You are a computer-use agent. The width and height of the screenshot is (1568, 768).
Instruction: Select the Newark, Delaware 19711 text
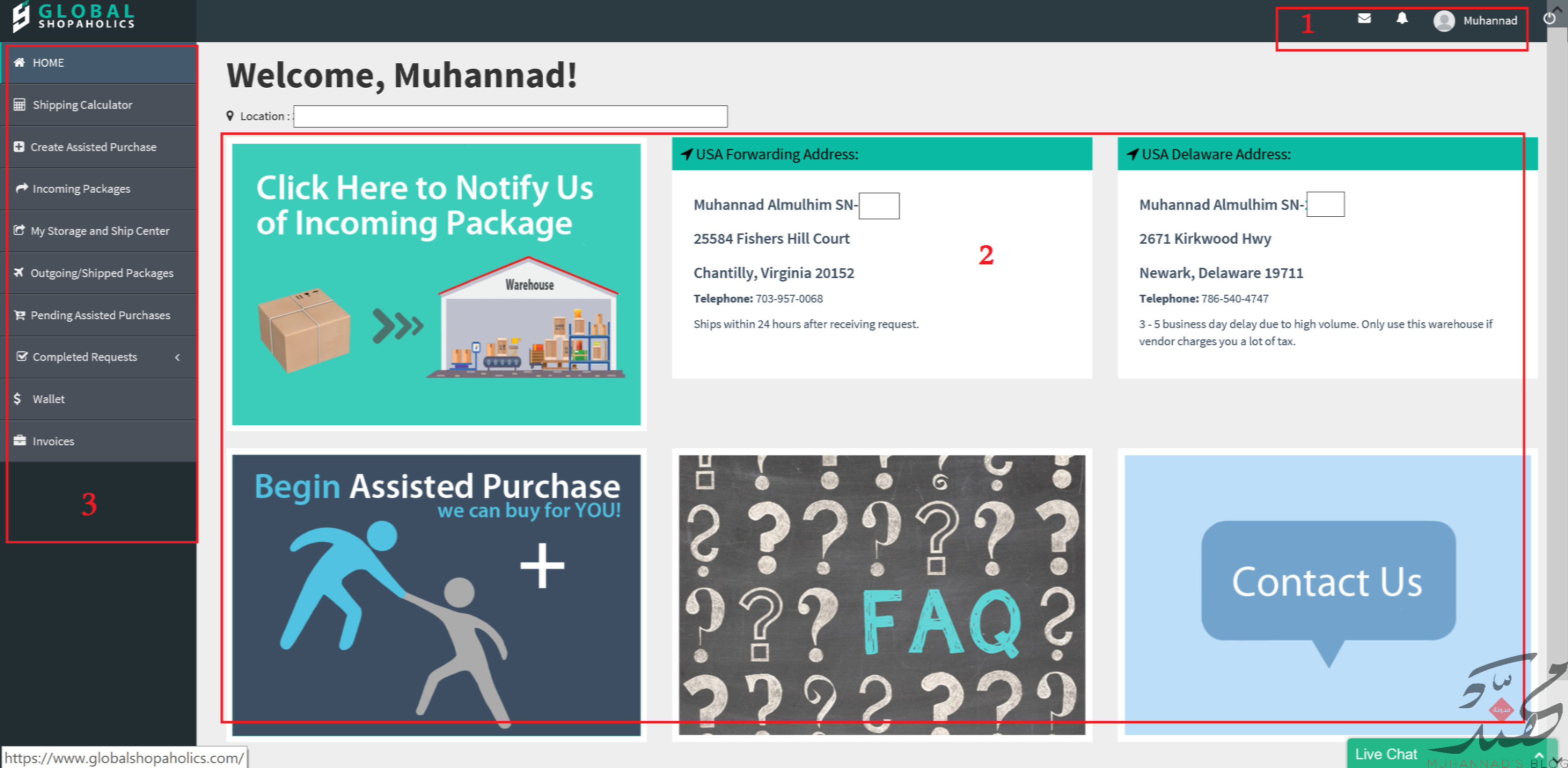[1220, 273]
